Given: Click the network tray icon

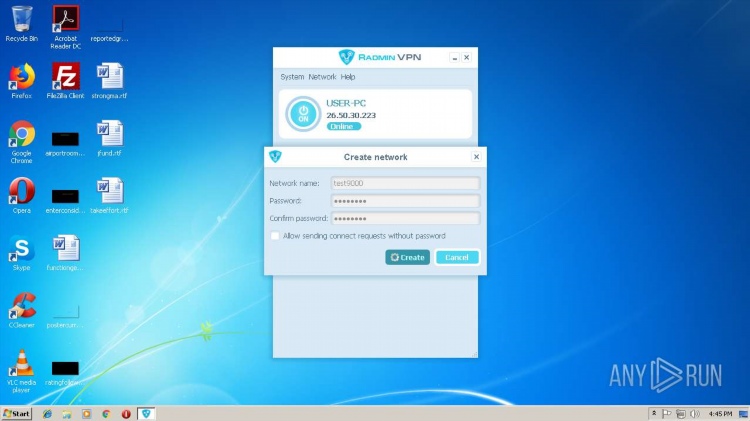Looking at the screenshot, I should click(681, 414).
